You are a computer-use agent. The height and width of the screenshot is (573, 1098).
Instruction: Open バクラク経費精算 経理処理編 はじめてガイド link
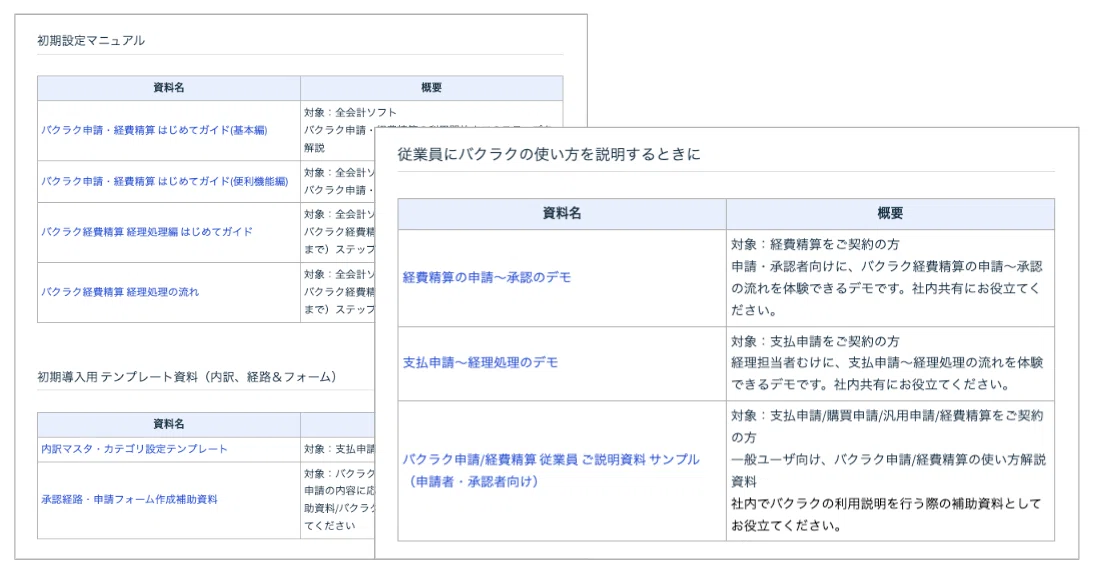pyautogui.click(x=146, y=232)
